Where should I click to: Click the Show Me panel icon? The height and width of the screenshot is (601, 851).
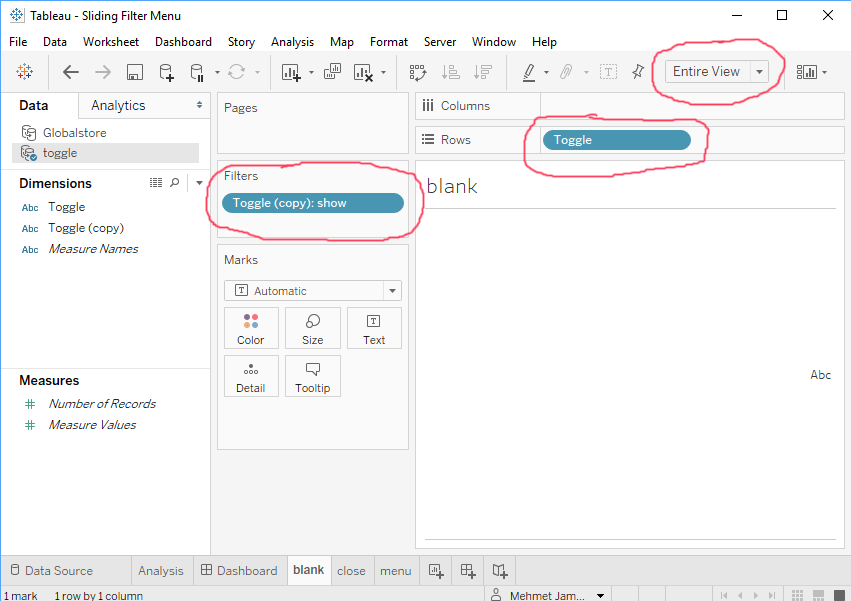[806, 71]
